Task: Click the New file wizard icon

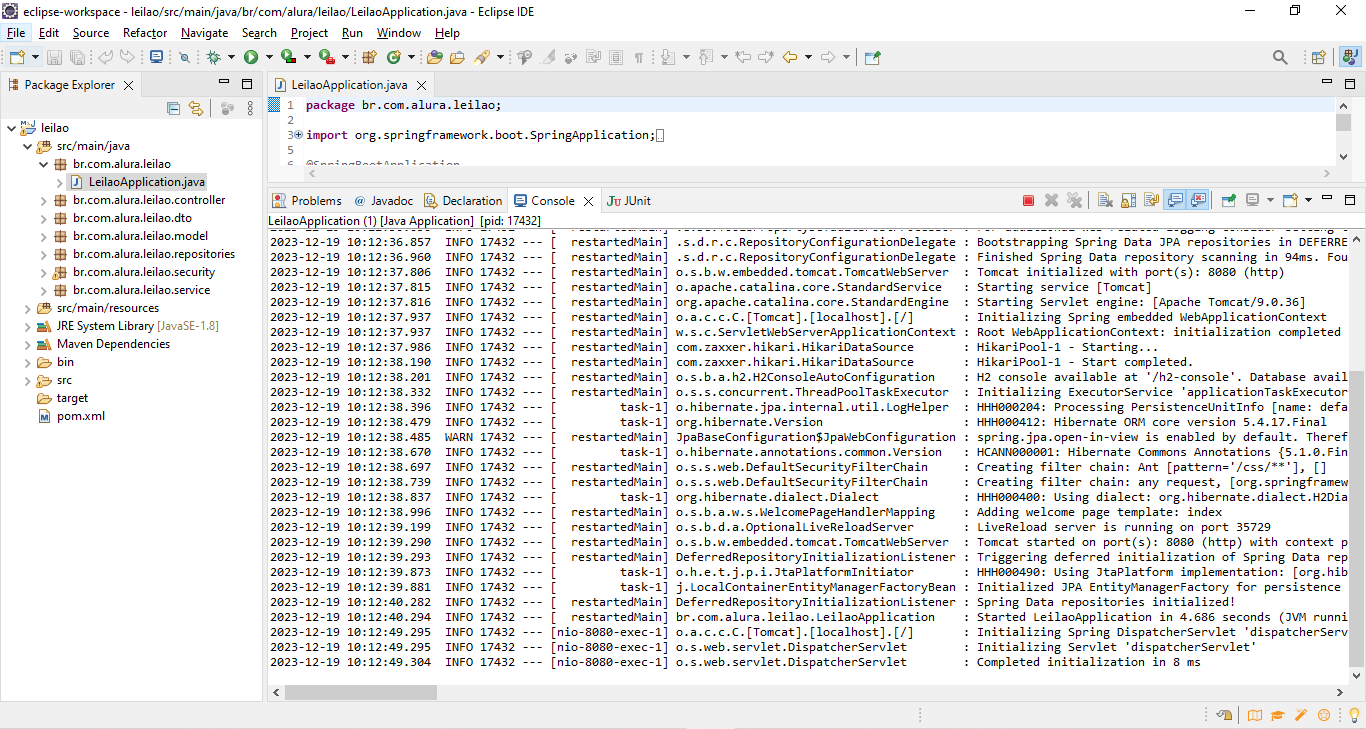Action: [17, 57]
